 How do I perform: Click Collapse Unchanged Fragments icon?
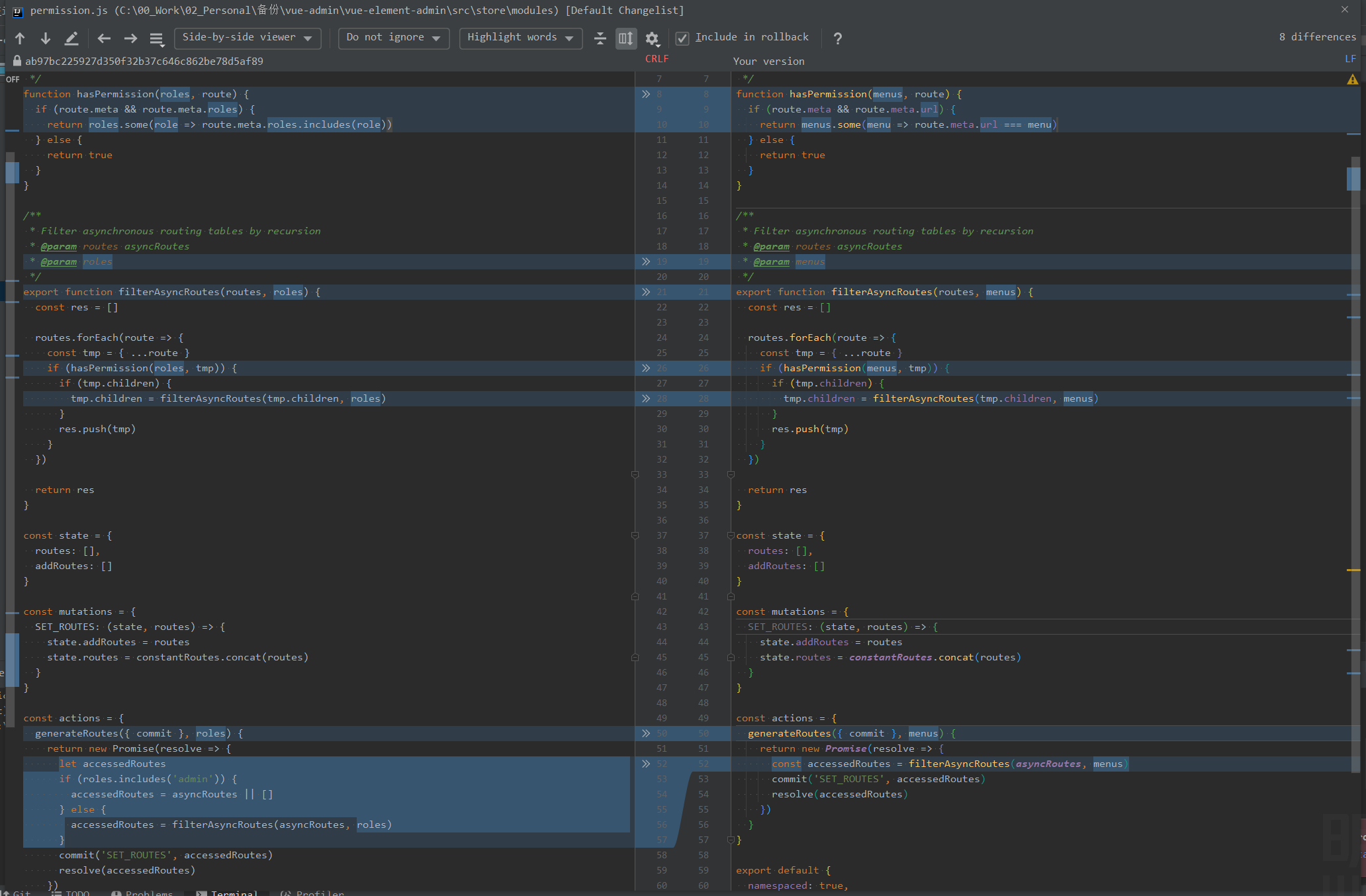[600, 38]
